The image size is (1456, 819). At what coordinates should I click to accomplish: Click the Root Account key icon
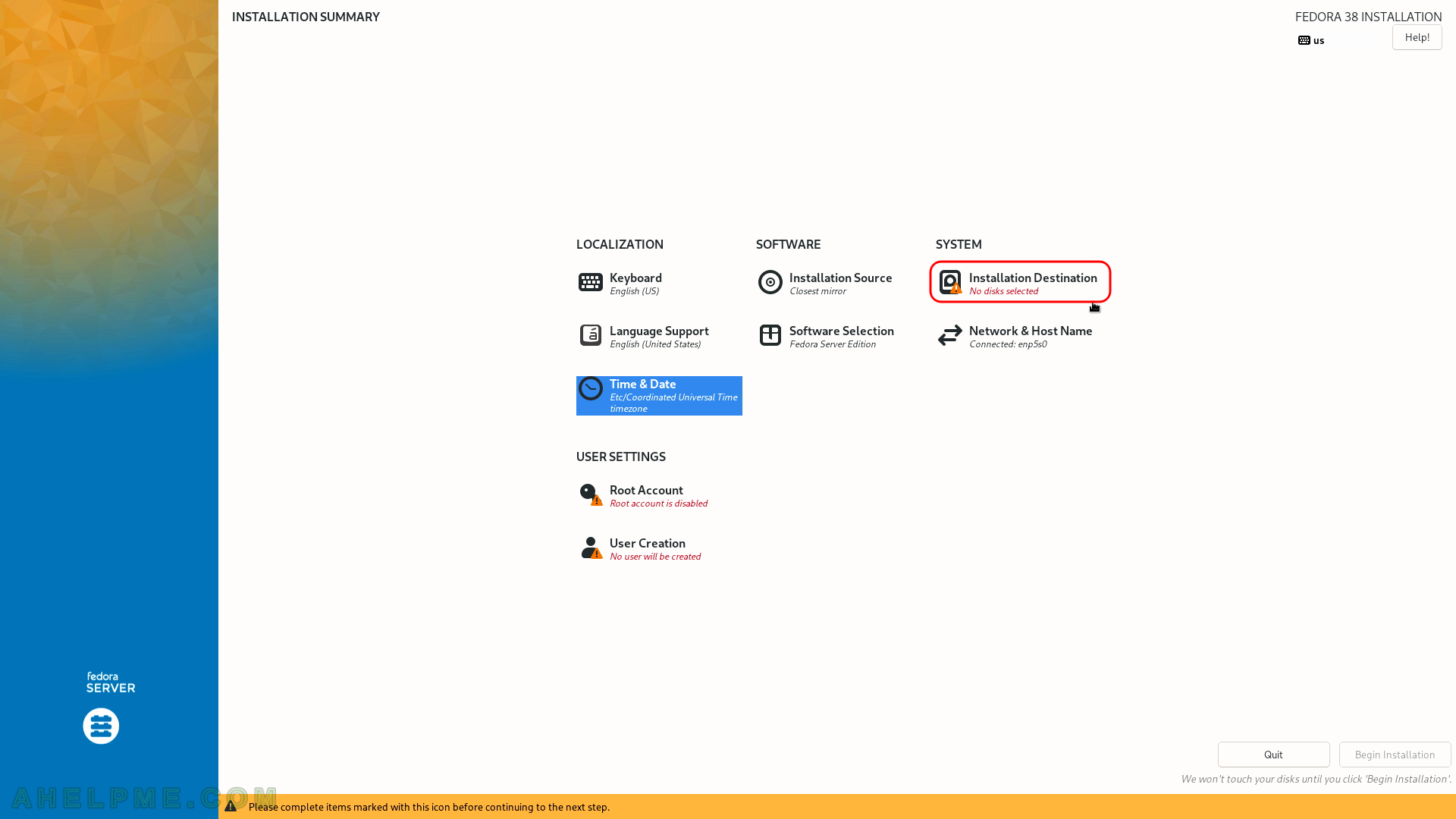pos(590,494)
